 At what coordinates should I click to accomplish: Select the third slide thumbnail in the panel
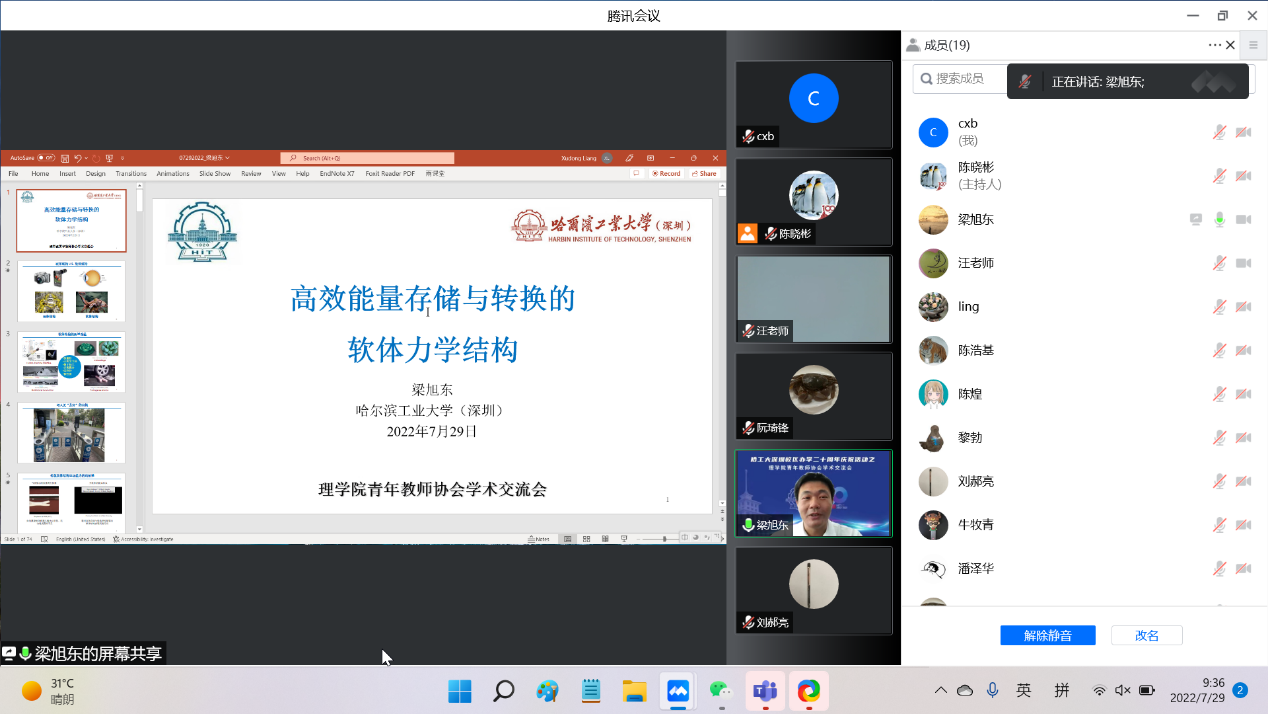(70, 363)
